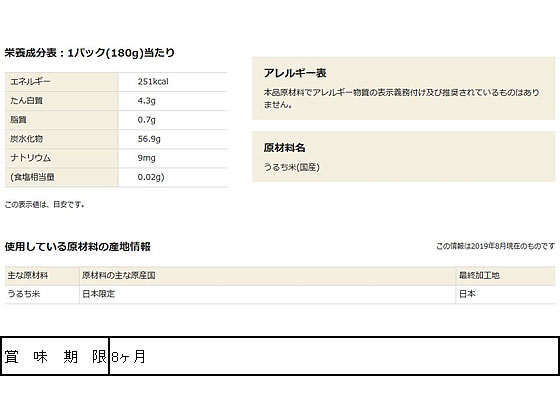Select the 0.02g) salt equivalent value

click(x=151, y=177)
